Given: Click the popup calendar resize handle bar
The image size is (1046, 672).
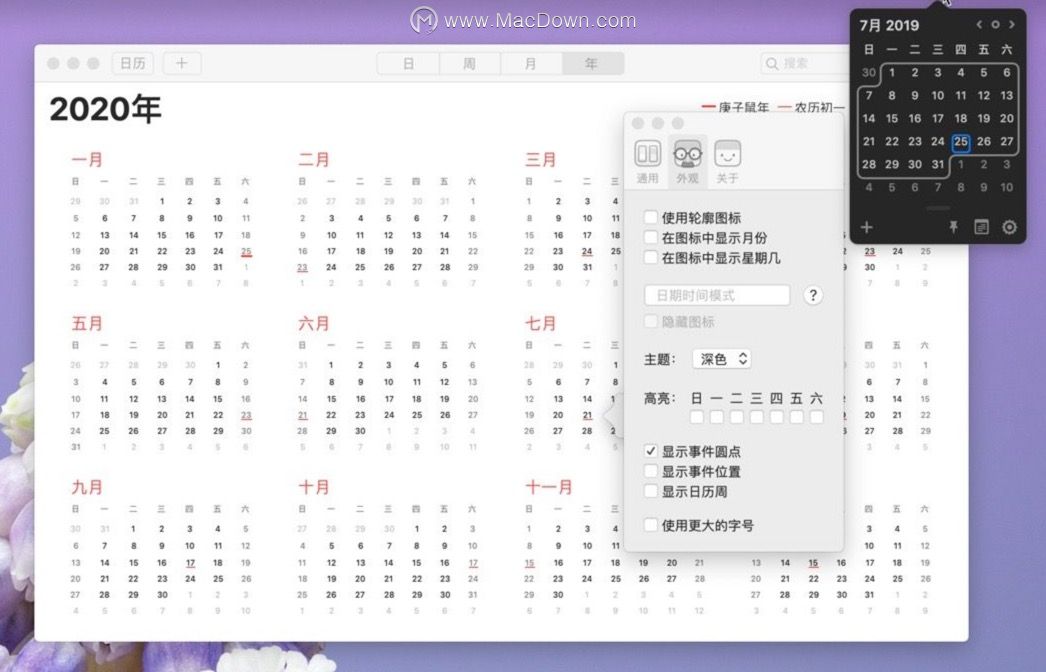Looking at the screenshot, I should [x=937, y=208].
